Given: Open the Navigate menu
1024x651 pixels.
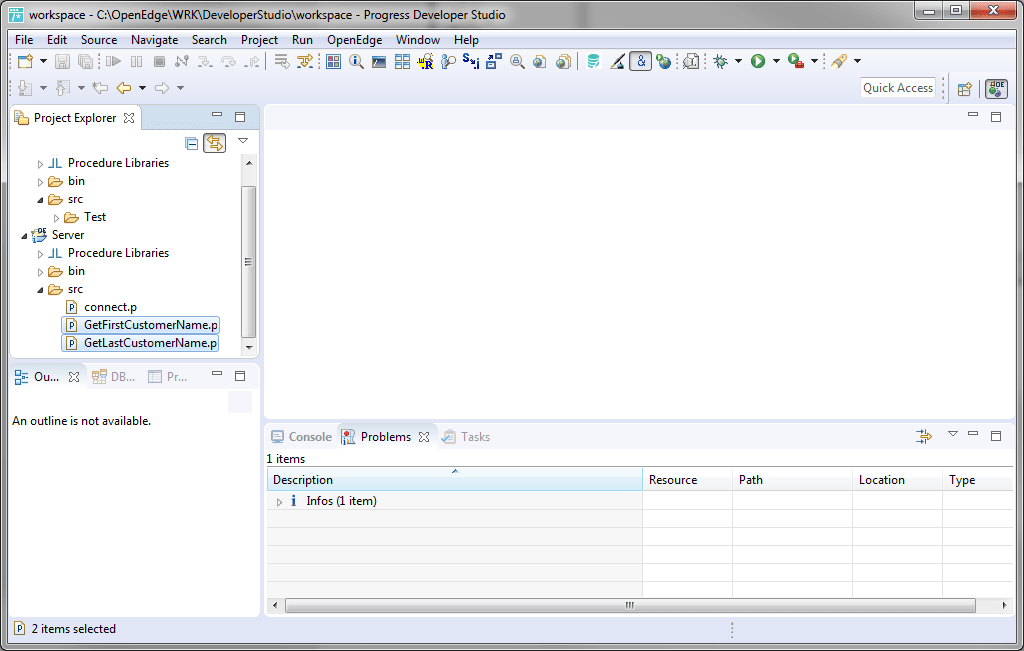Looking at the screenshot, I should [x=154, y=40].
